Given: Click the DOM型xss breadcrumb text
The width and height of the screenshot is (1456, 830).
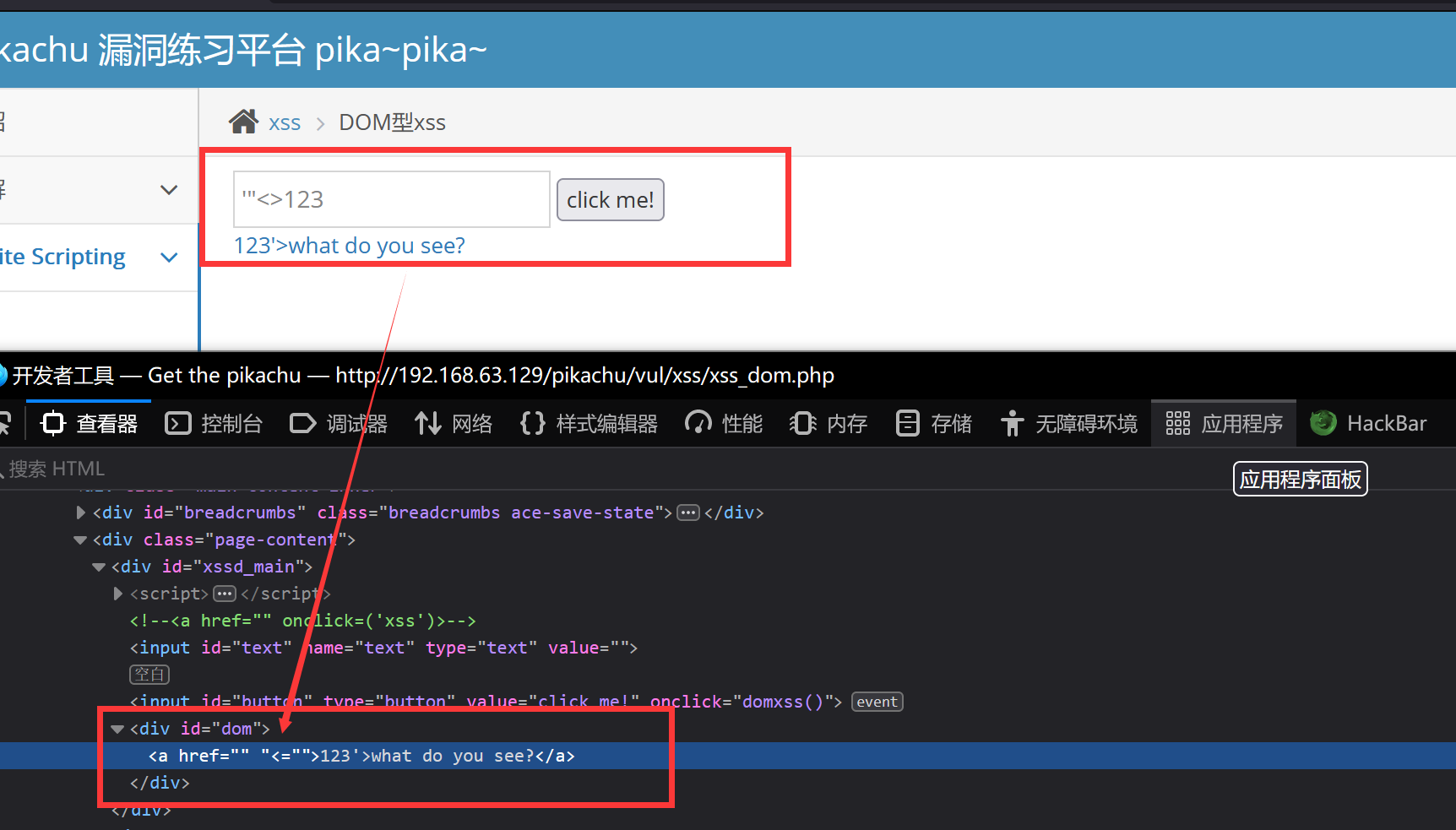Looking at the screenshot, I should pos(392,122).
